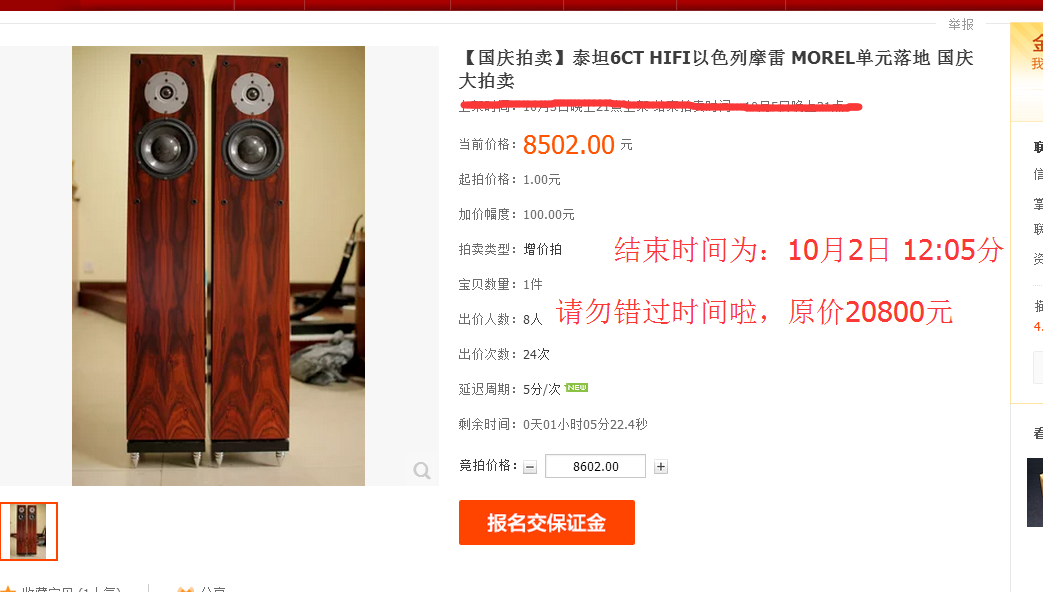Click the 8人 bidder count value
Image resolution: width=1043 pixels, height=592 pixels.
pyautogui.click(x=532, y=319)
